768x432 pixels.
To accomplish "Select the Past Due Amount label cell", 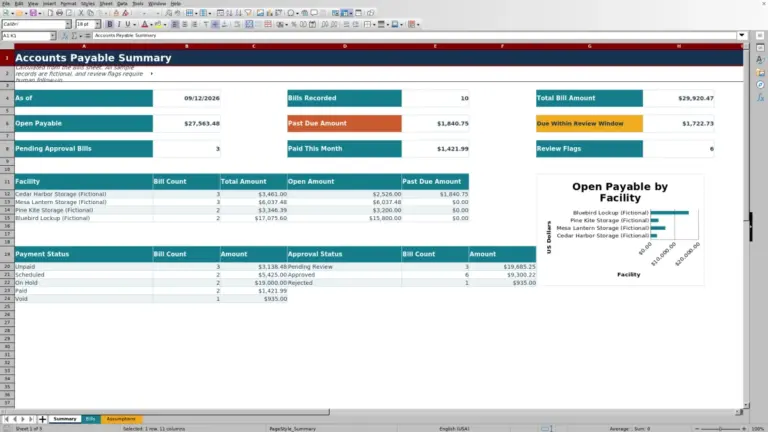I will click(344, 123).
